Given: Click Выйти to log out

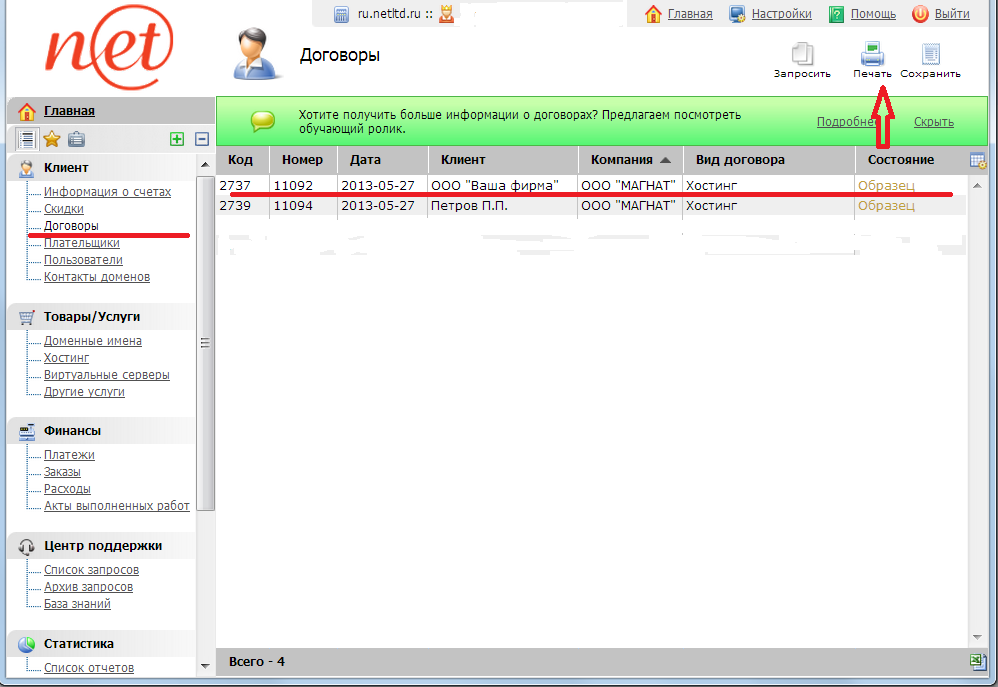Looking at the screenshot, I should [951, 14].
